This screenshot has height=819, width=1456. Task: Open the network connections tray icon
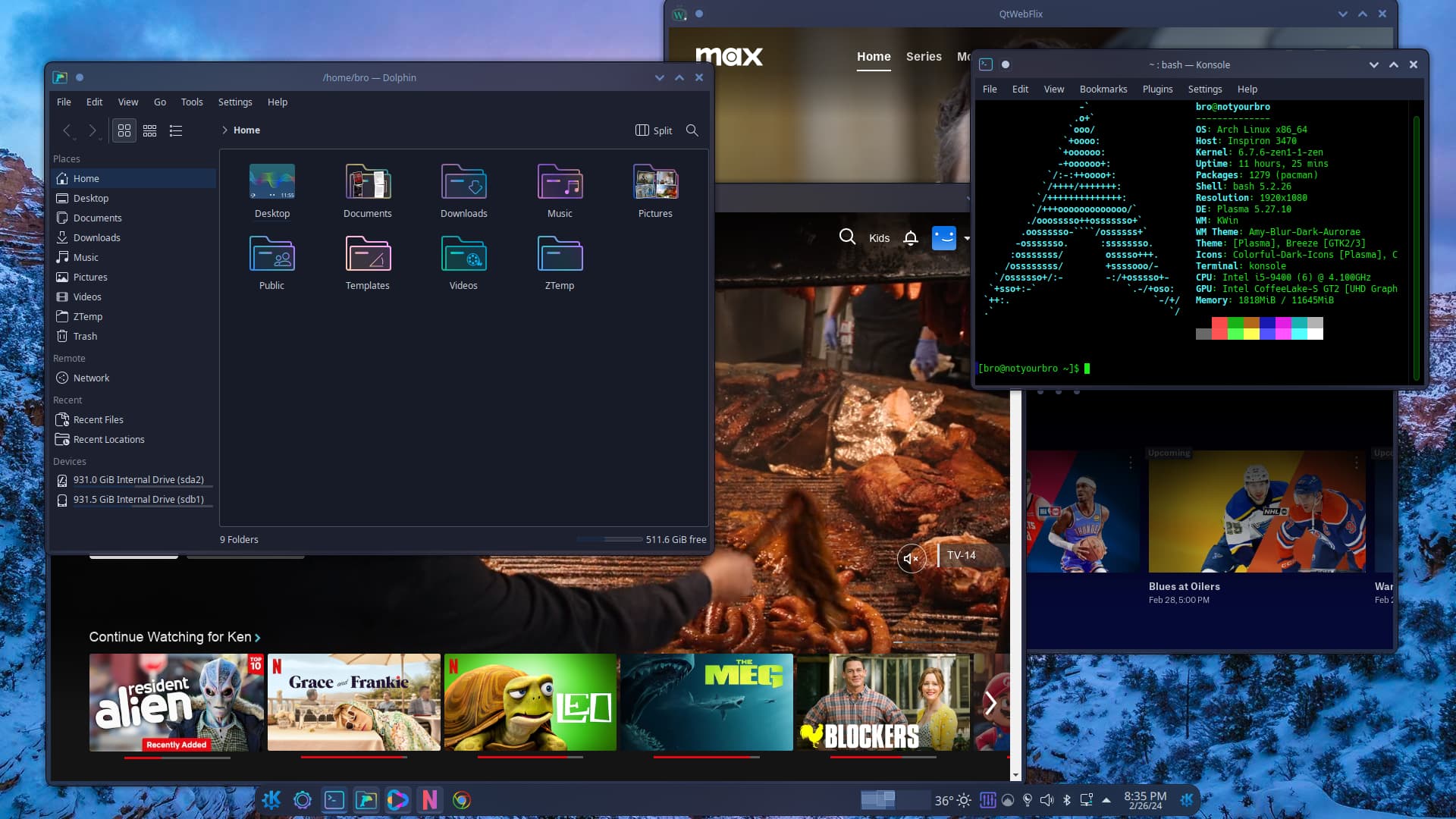coord(1087,800)
